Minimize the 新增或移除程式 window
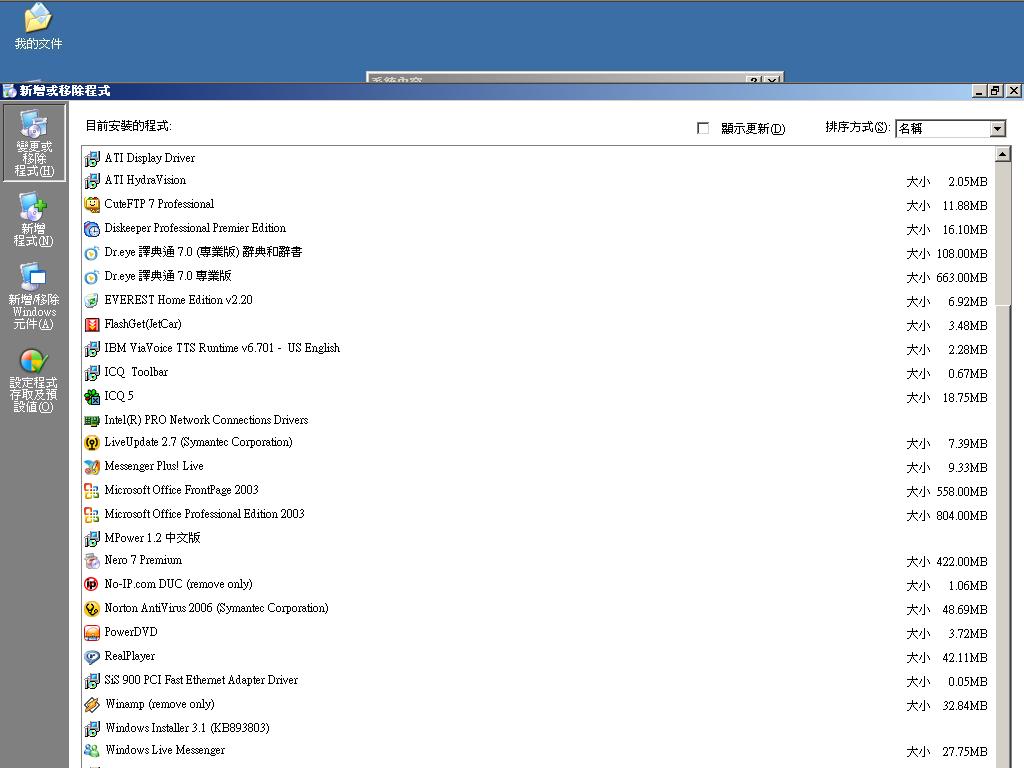The width and height of the screenshot is (1024, 768). click(x=979, y=91)
